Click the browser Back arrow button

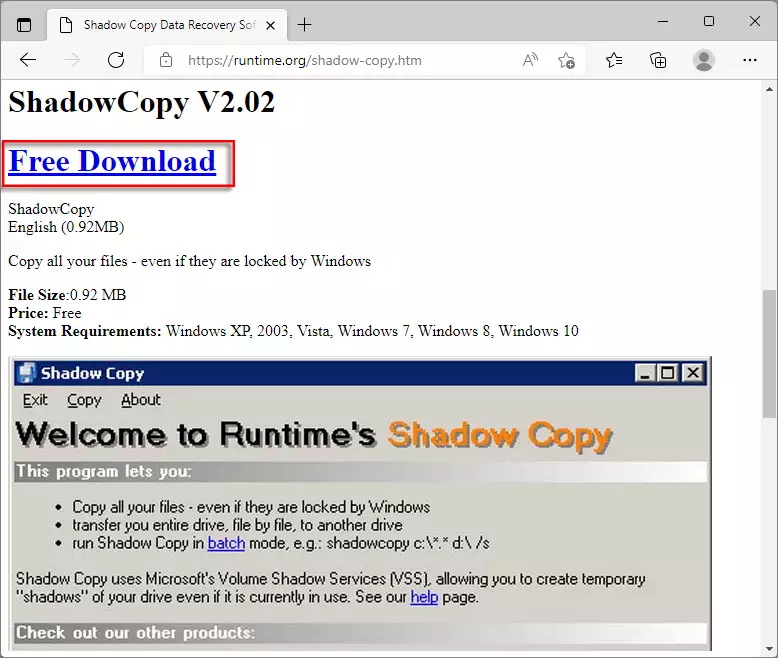tap(28, 60)
